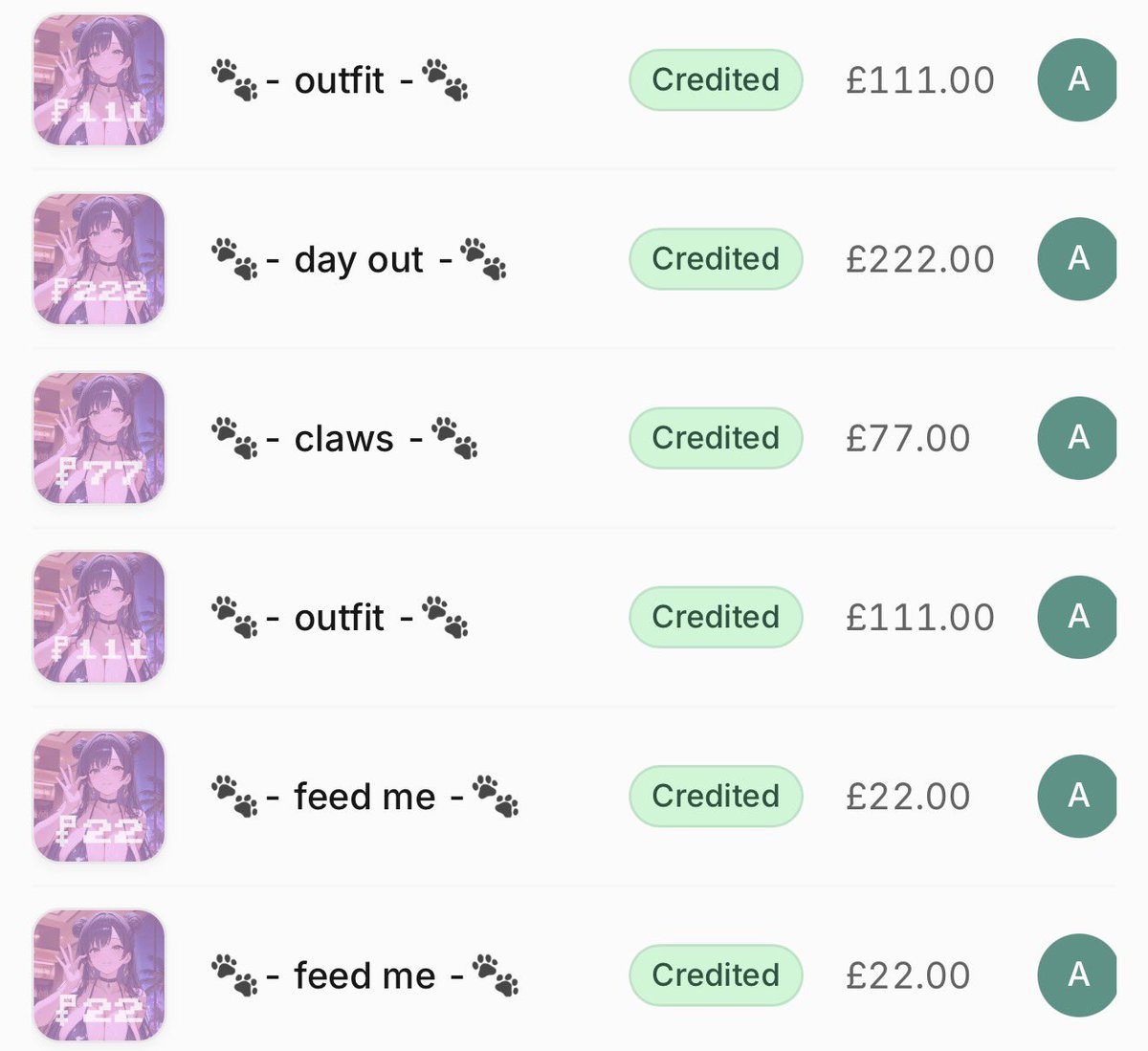The height and width of the screenshot is (1051, 1148).
Task: Select the topmost £111 outfit thumbnail
Action: point(99,80)
